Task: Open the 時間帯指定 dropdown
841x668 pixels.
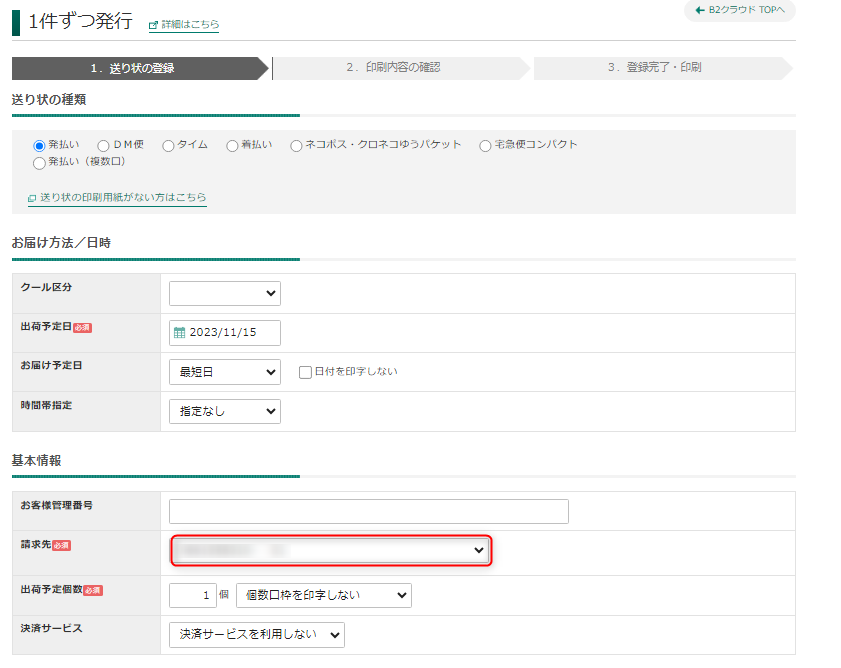Action: 225,411
